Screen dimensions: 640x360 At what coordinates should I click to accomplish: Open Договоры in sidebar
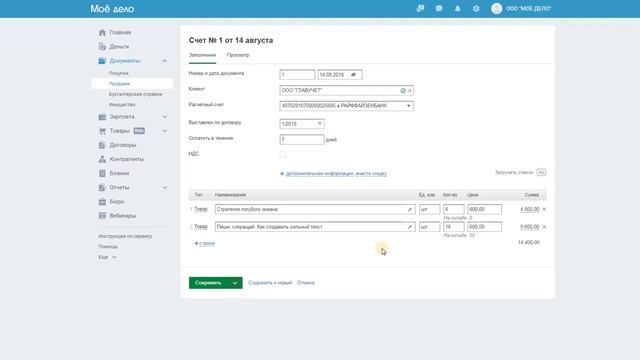122,145
